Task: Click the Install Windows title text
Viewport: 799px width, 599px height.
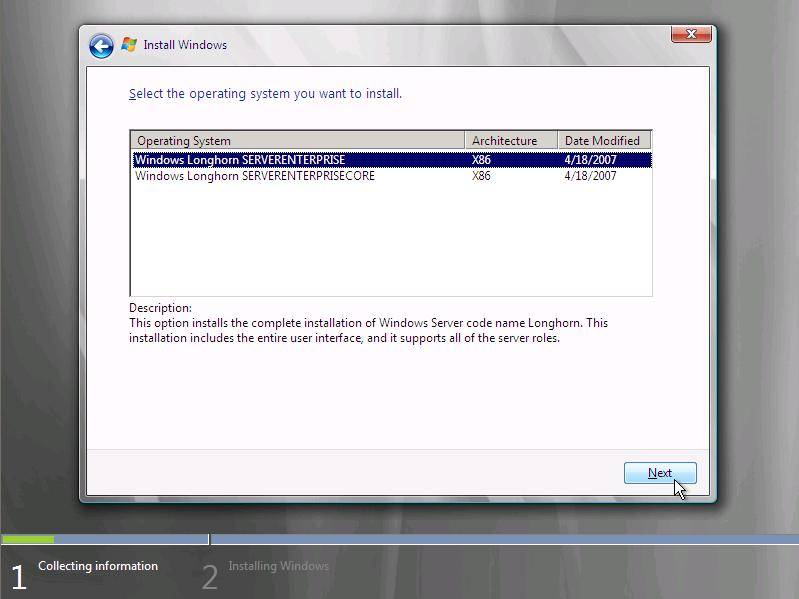Action: [x=185, y=45]
